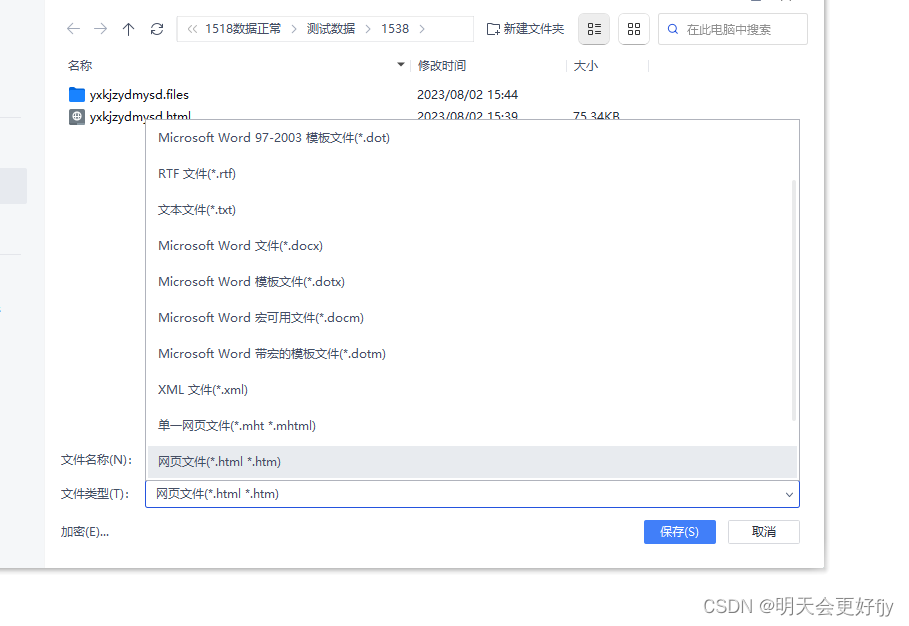
Task: Go back with the left arrow
Action: [73, 28]
